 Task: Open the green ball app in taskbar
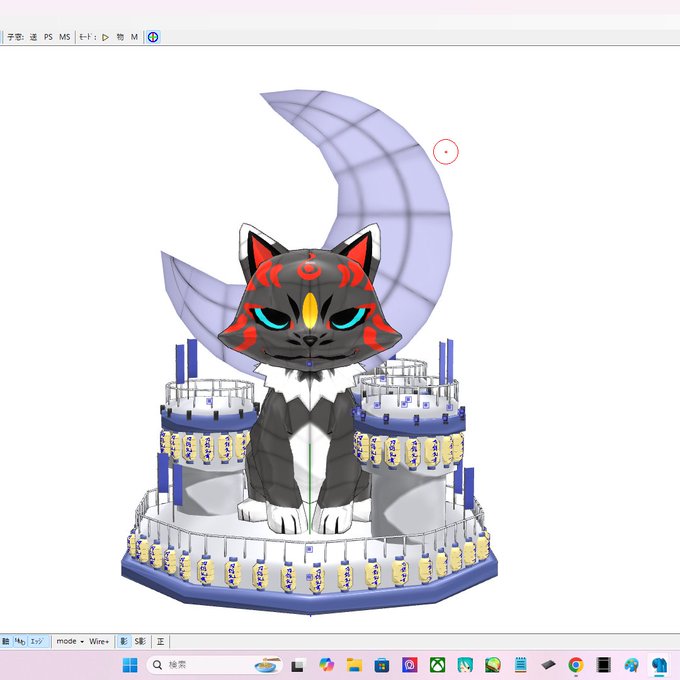[x=493, y=665]
